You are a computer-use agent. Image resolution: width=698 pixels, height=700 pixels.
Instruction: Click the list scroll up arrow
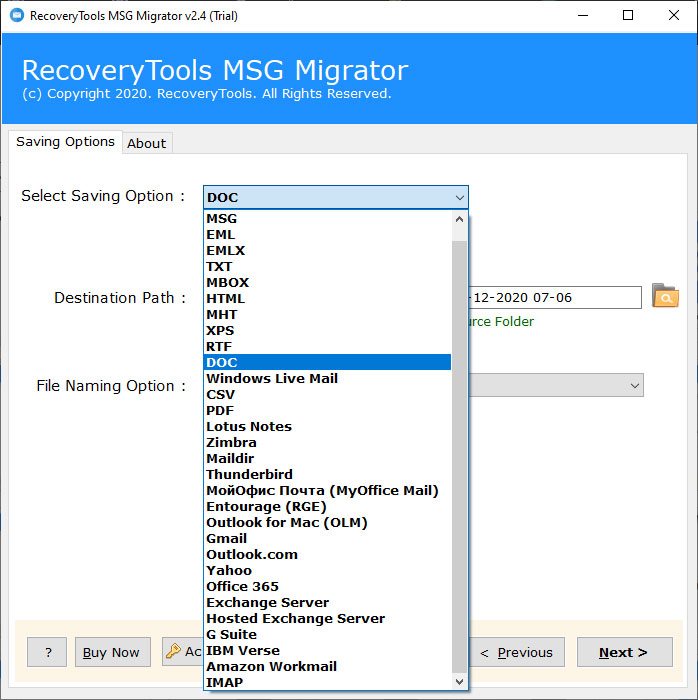459,219
